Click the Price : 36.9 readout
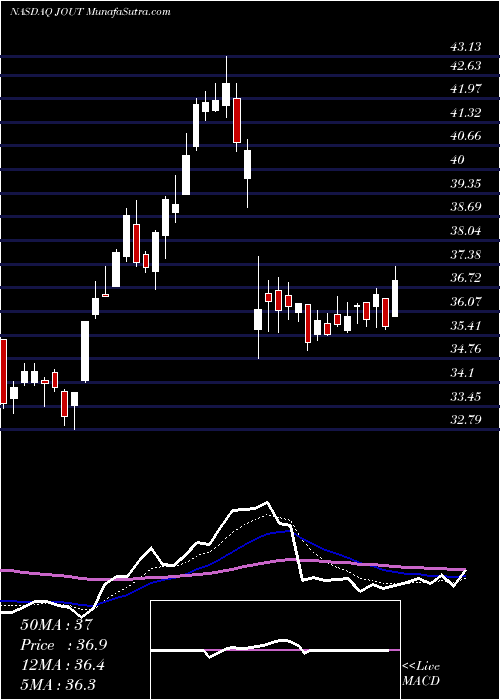 tap(64, 645)
